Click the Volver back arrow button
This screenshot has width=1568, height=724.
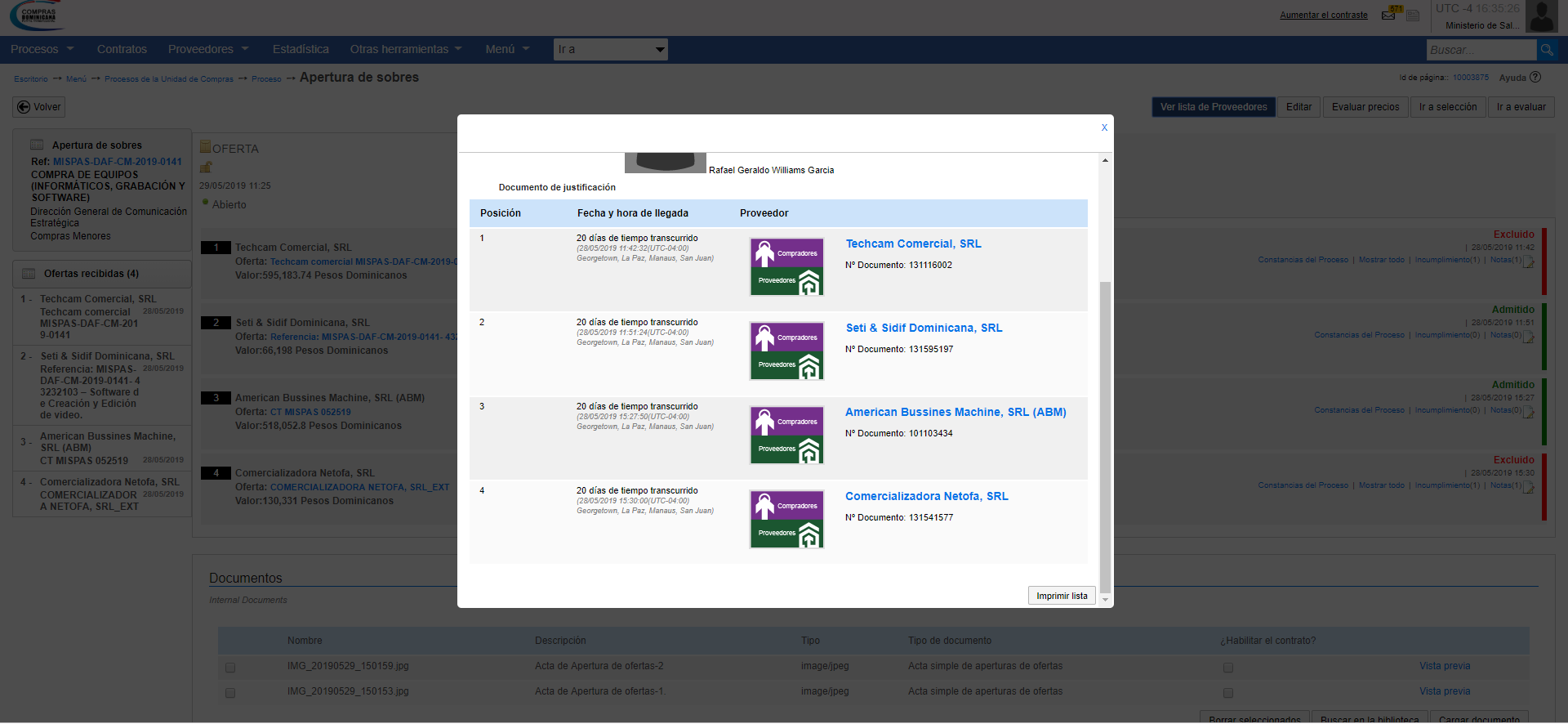click(39, 107)
